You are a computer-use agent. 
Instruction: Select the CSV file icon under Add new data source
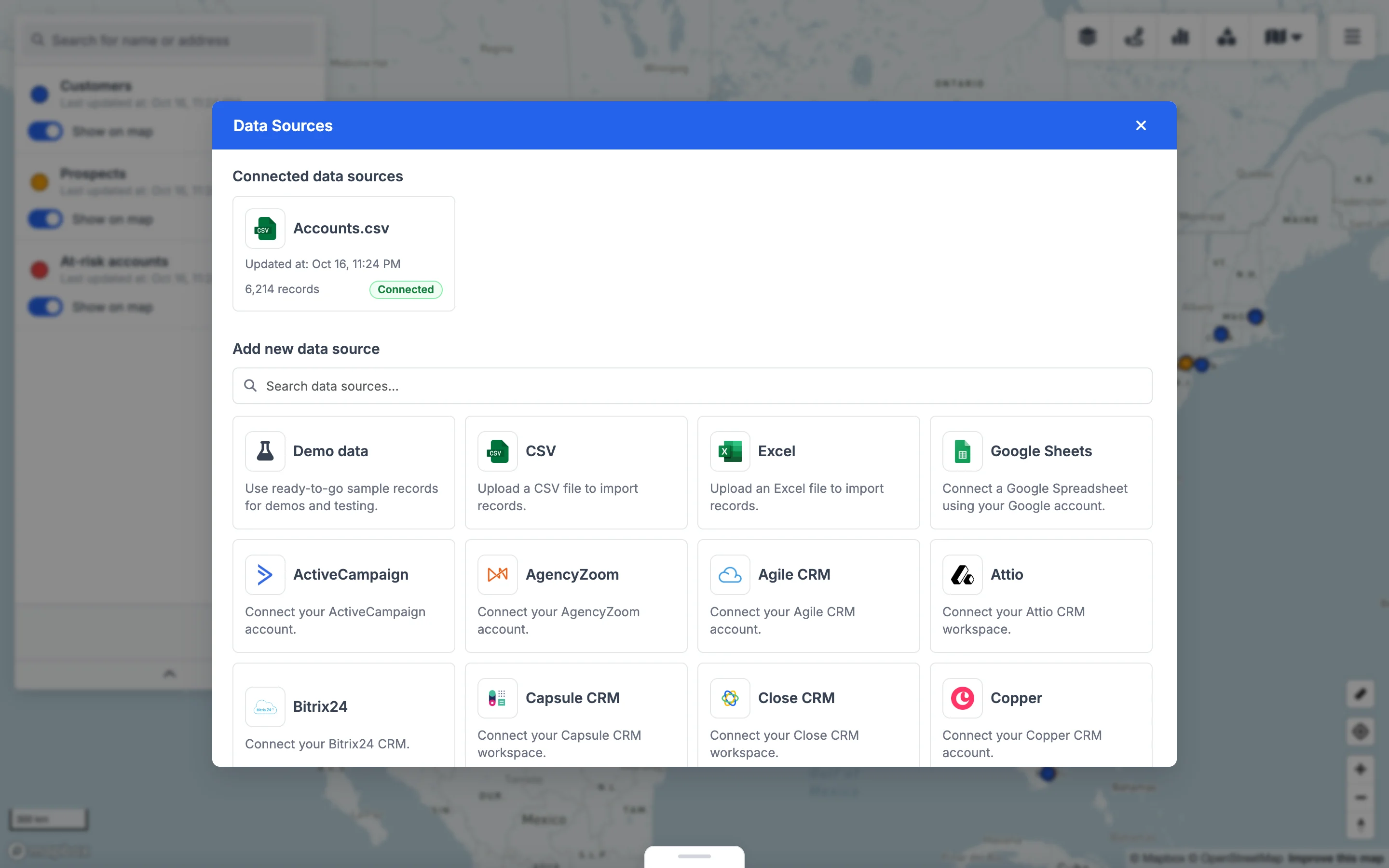pyautogui.click(x=497, y=451)
